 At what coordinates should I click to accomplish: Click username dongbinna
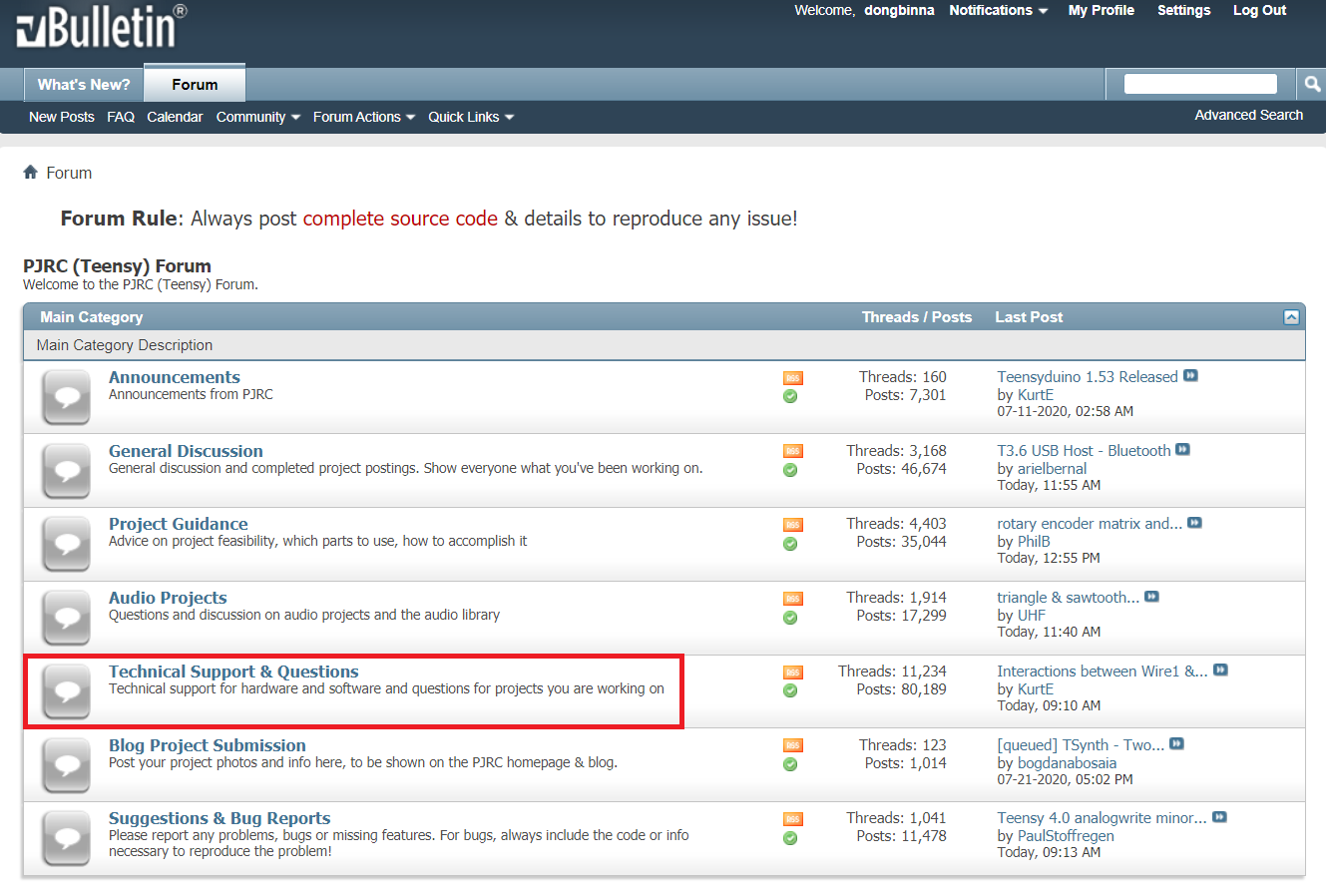[899, 10]
